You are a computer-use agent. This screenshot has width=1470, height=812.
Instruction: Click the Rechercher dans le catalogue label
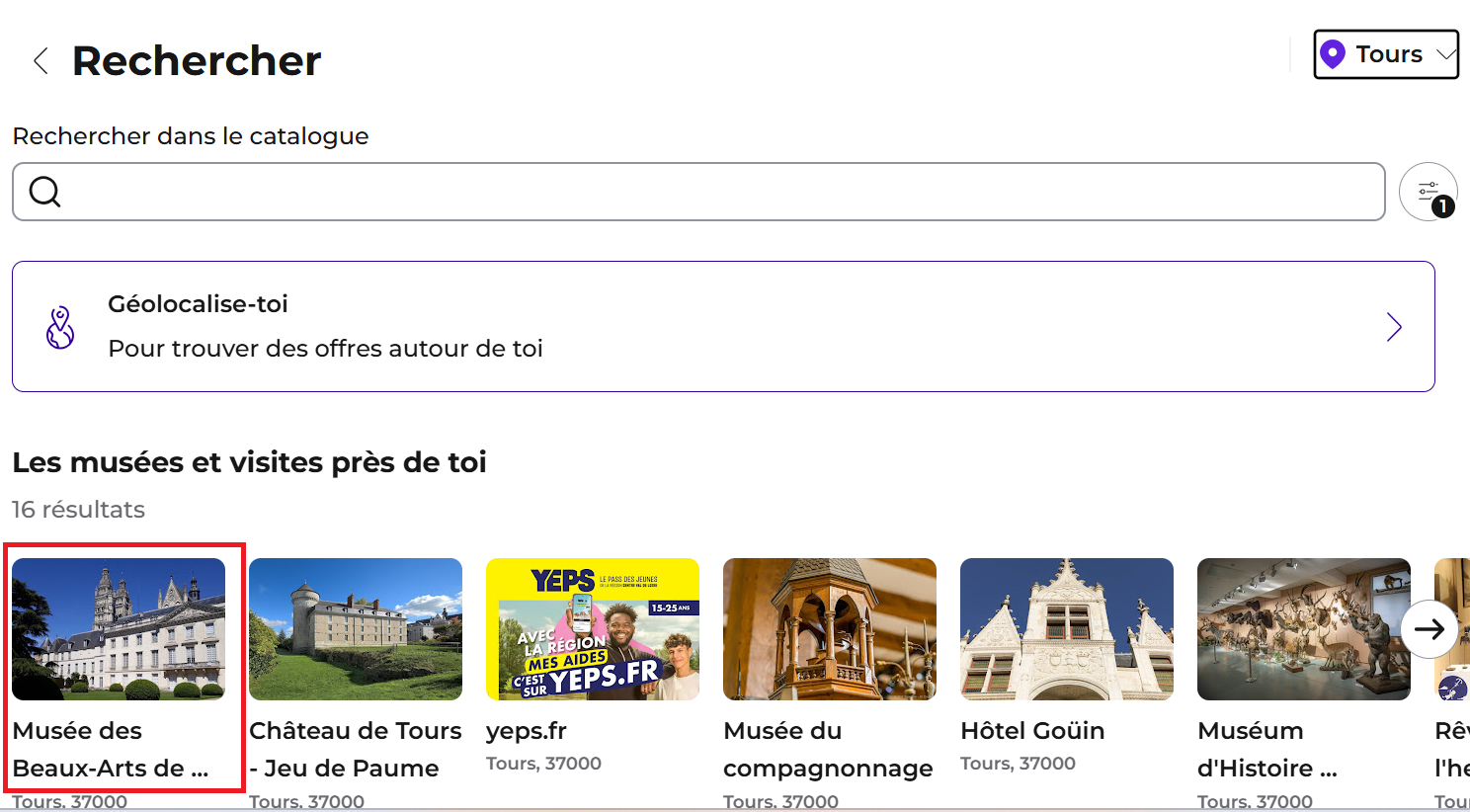point(191,136)
